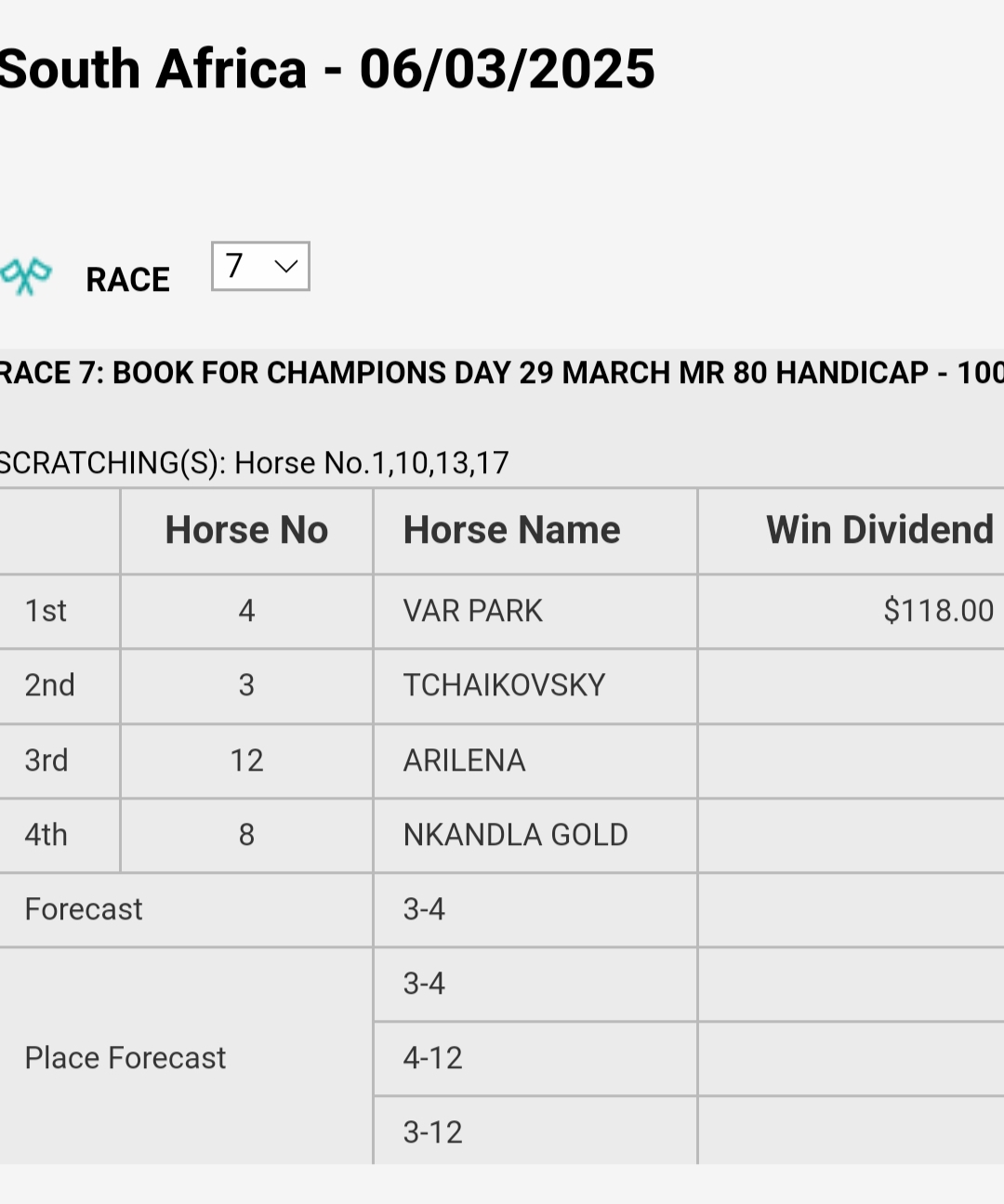Screen dimensions: 1004x1204
Task: Select the Race 7 handicap title bar
Action: [x=502, y=373]
